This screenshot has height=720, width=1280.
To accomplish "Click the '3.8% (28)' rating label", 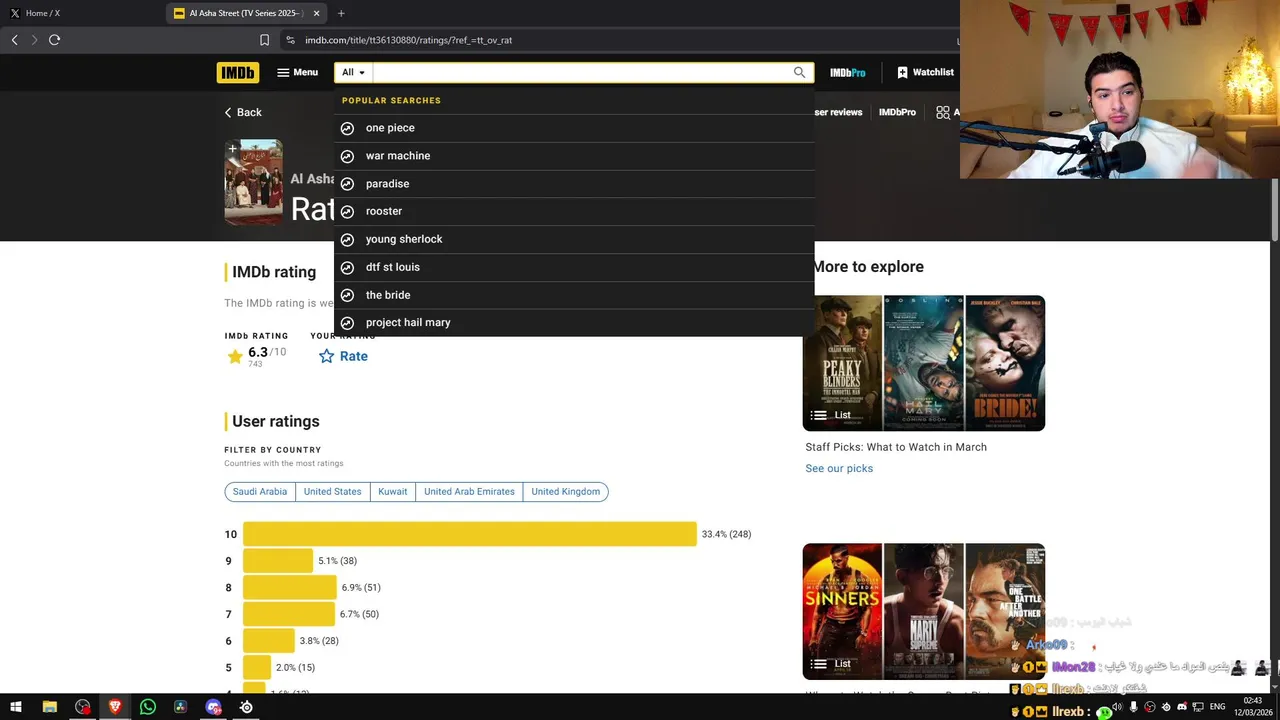I will (x=319, y=641).
